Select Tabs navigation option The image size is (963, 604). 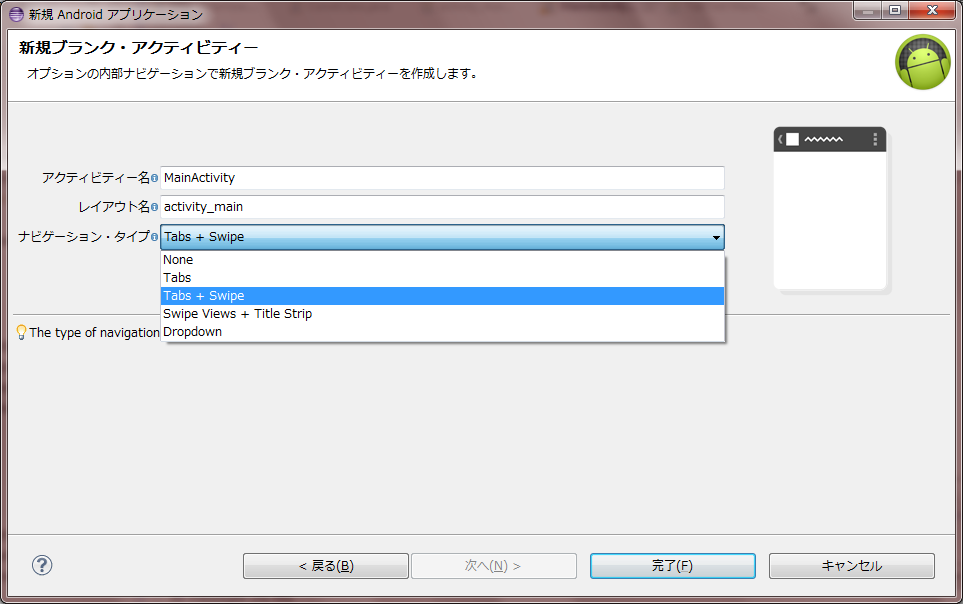[x=442, y=278]
